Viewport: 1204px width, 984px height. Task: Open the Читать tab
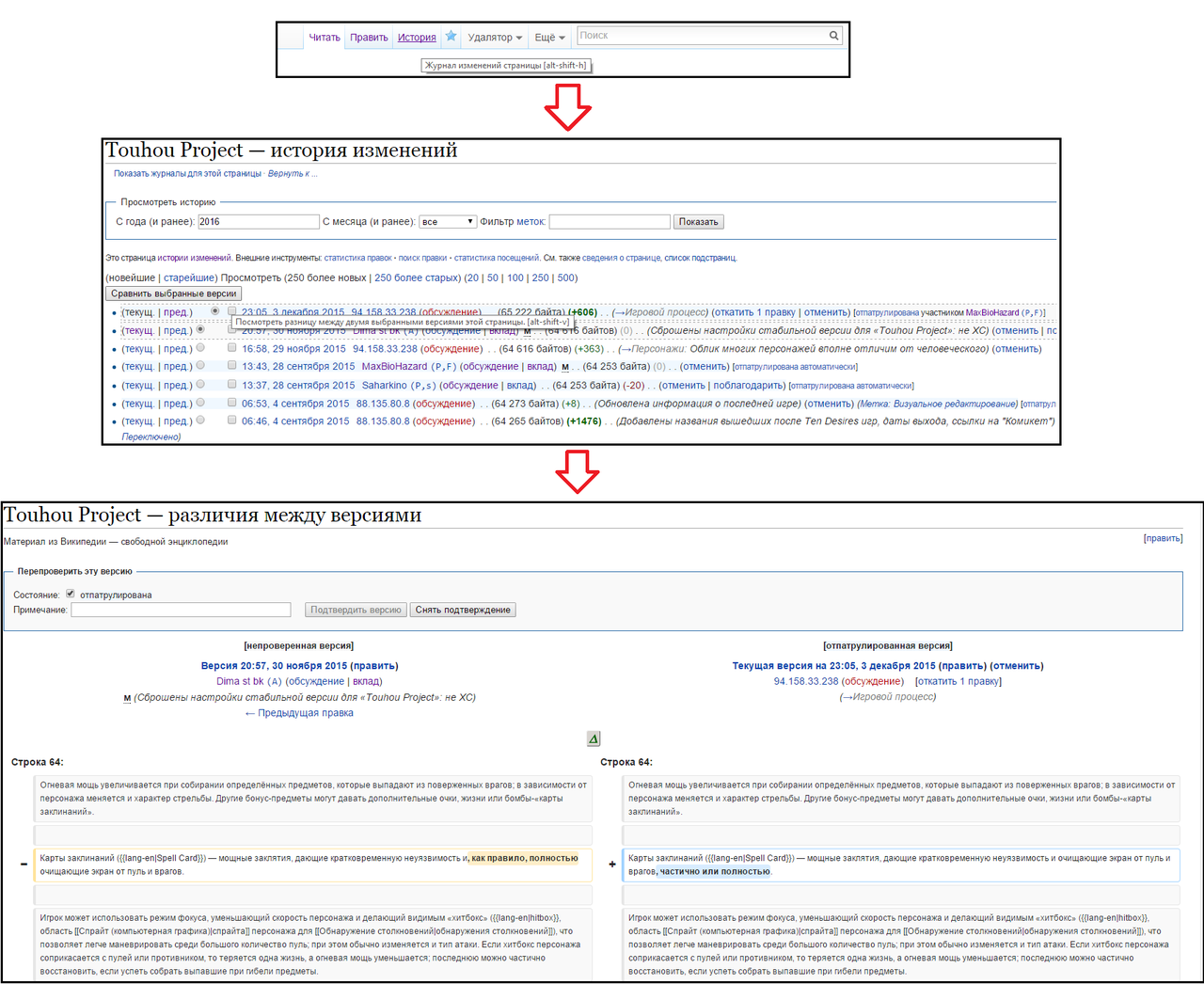pos(325,38)
